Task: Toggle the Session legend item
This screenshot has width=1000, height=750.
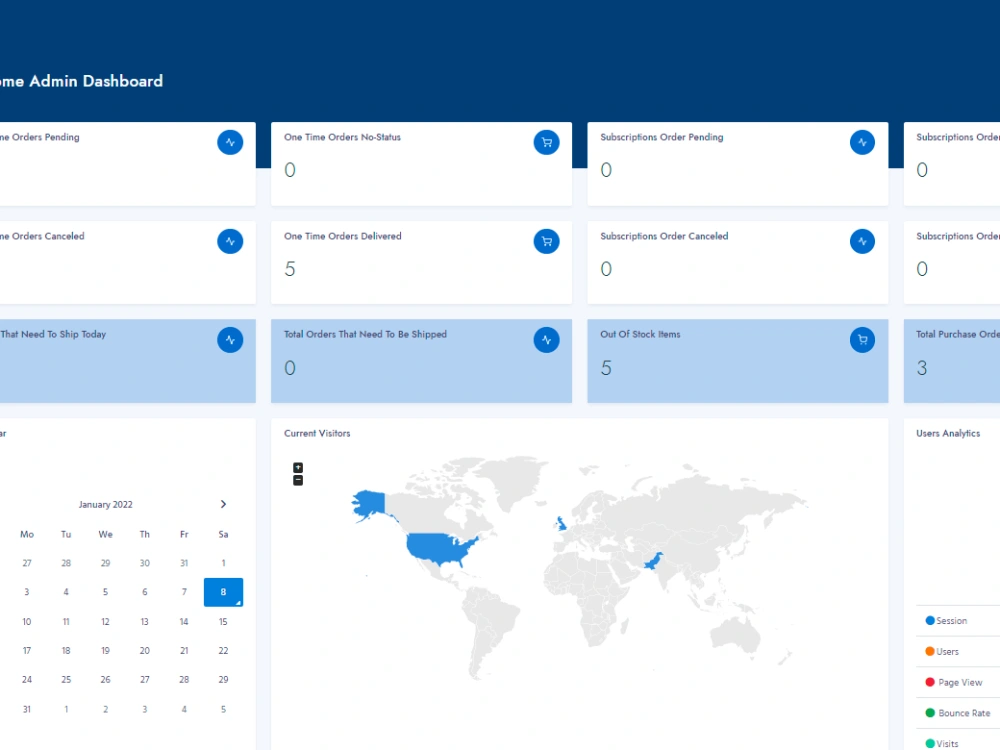Action: tap(946, 621)
